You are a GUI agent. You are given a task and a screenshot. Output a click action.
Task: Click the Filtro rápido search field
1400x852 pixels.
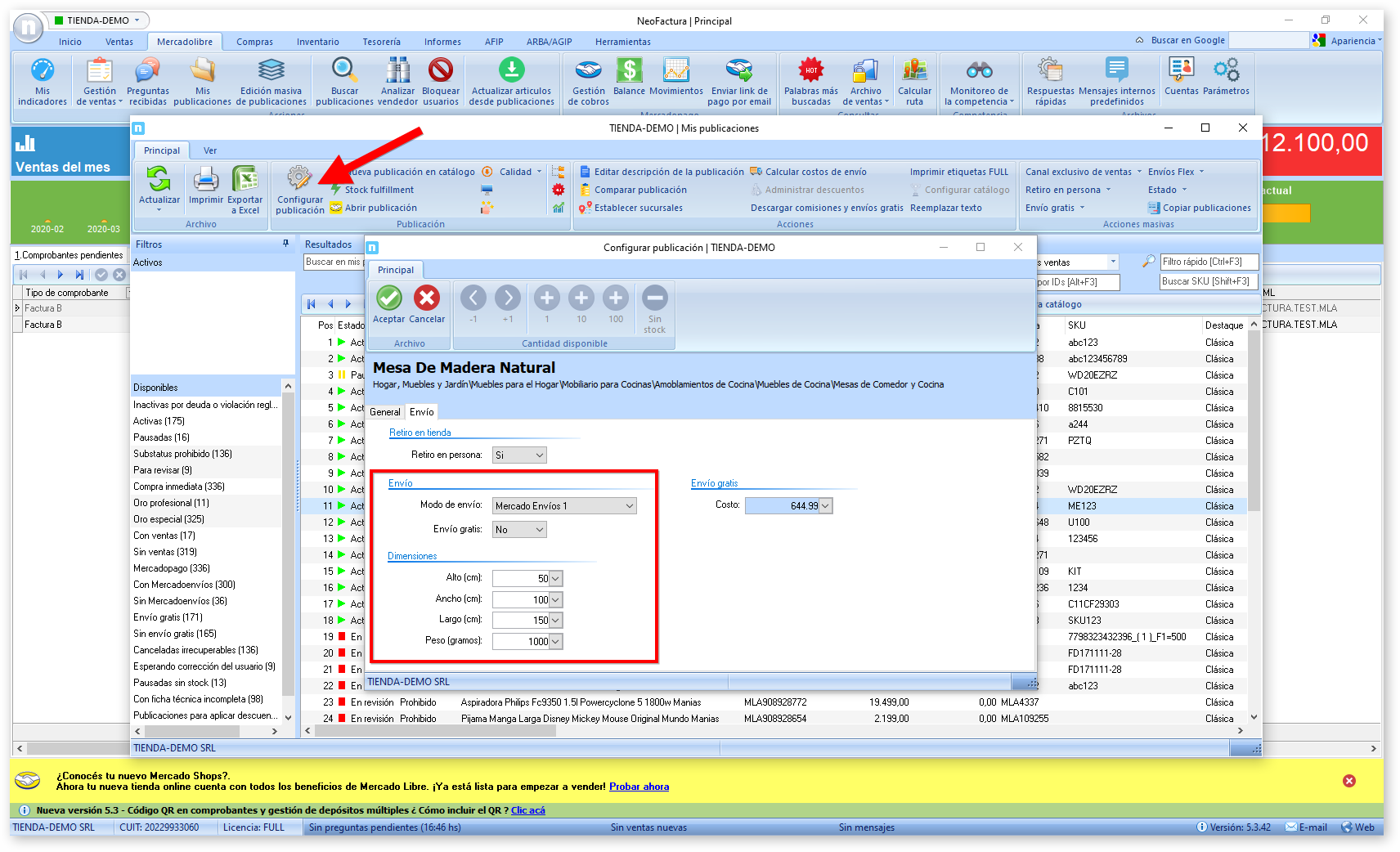1209,262
